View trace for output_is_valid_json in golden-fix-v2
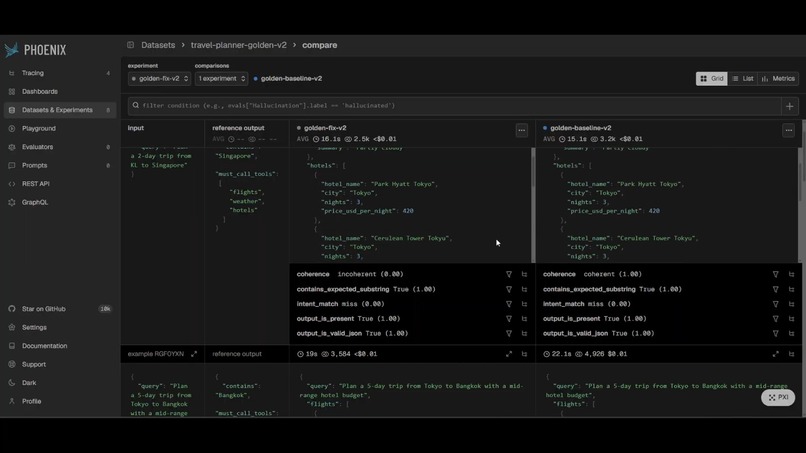This screenshot has width=806, height=453. tap(524, 334)
